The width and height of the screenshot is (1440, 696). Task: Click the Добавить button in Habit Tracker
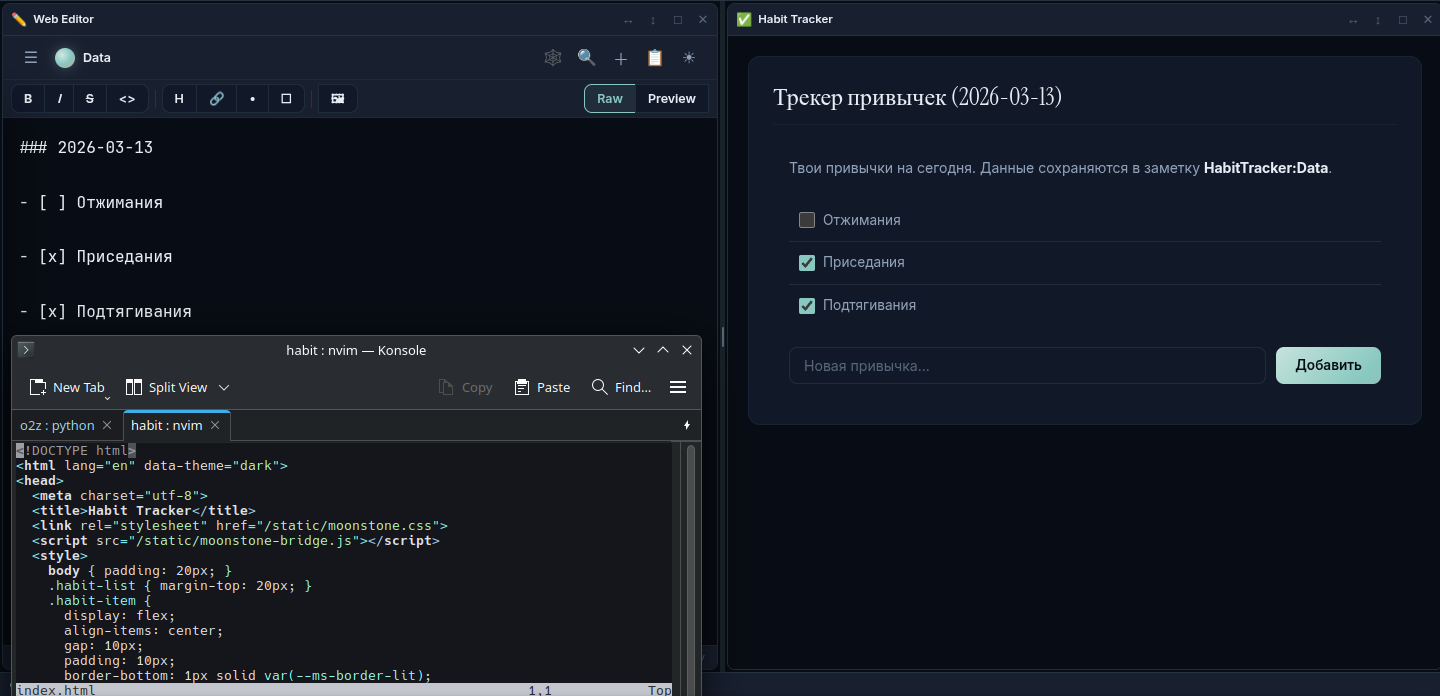click(x=1328, y=365)
